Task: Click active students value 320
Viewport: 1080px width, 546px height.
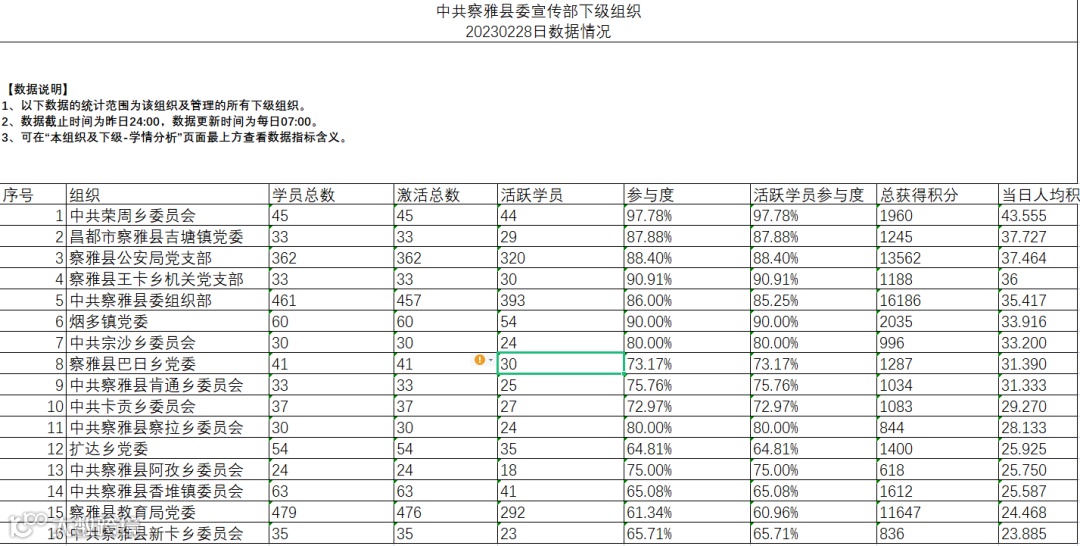Action: 561,258
